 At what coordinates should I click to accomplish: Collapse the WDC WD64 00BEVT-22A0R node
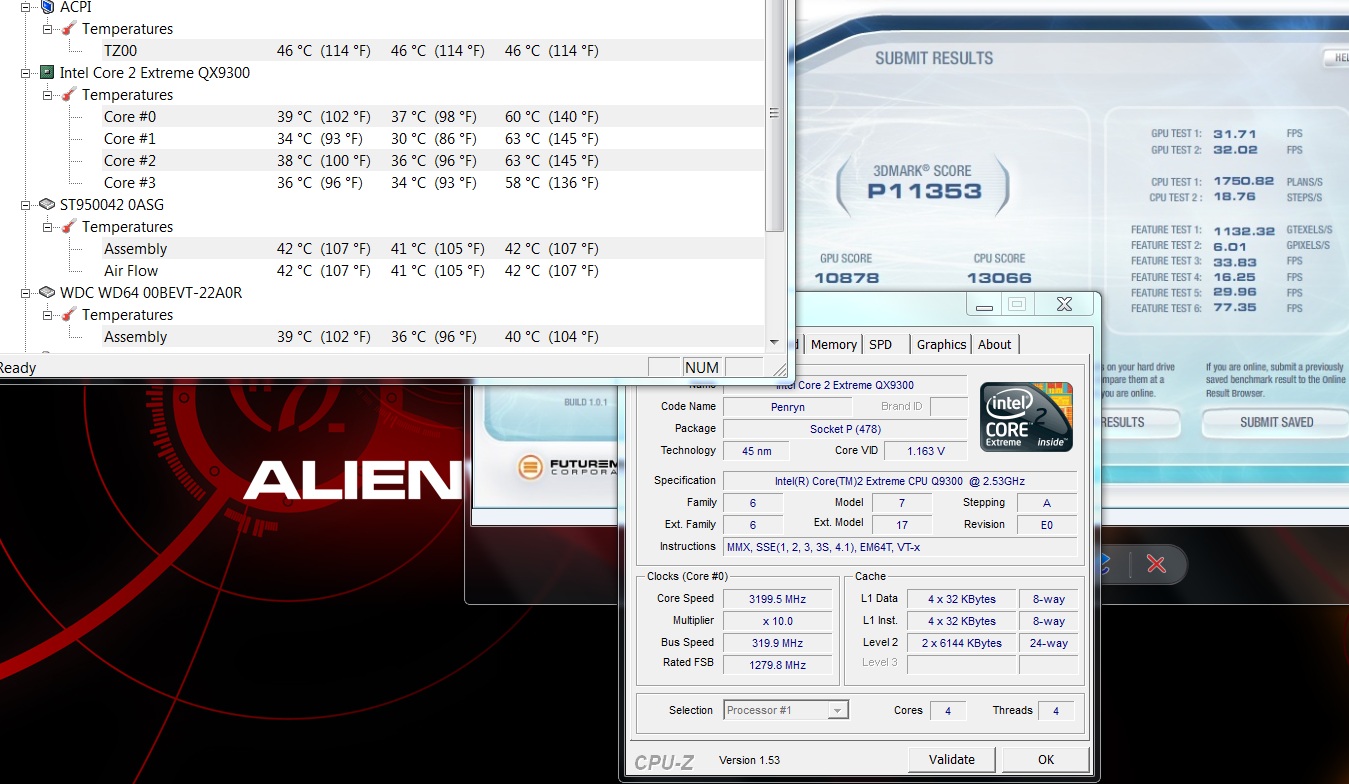pos(26,293)
